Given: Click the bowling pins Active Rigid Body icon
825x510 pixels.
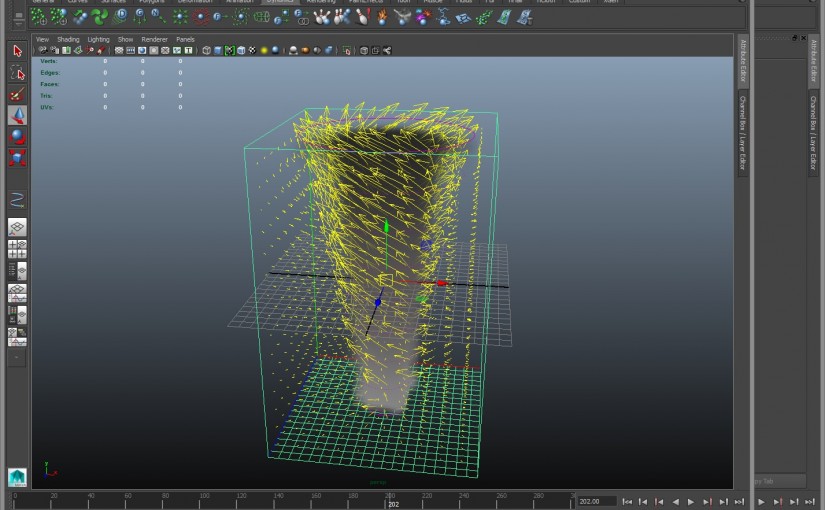Looking at the screenshot, I should pos(321,17).
